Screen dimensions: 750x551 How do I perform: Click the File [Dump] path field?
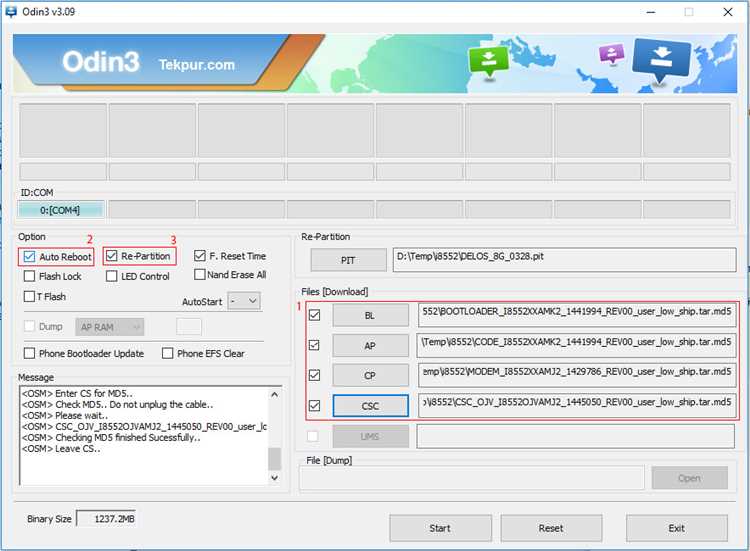(472, 478)
